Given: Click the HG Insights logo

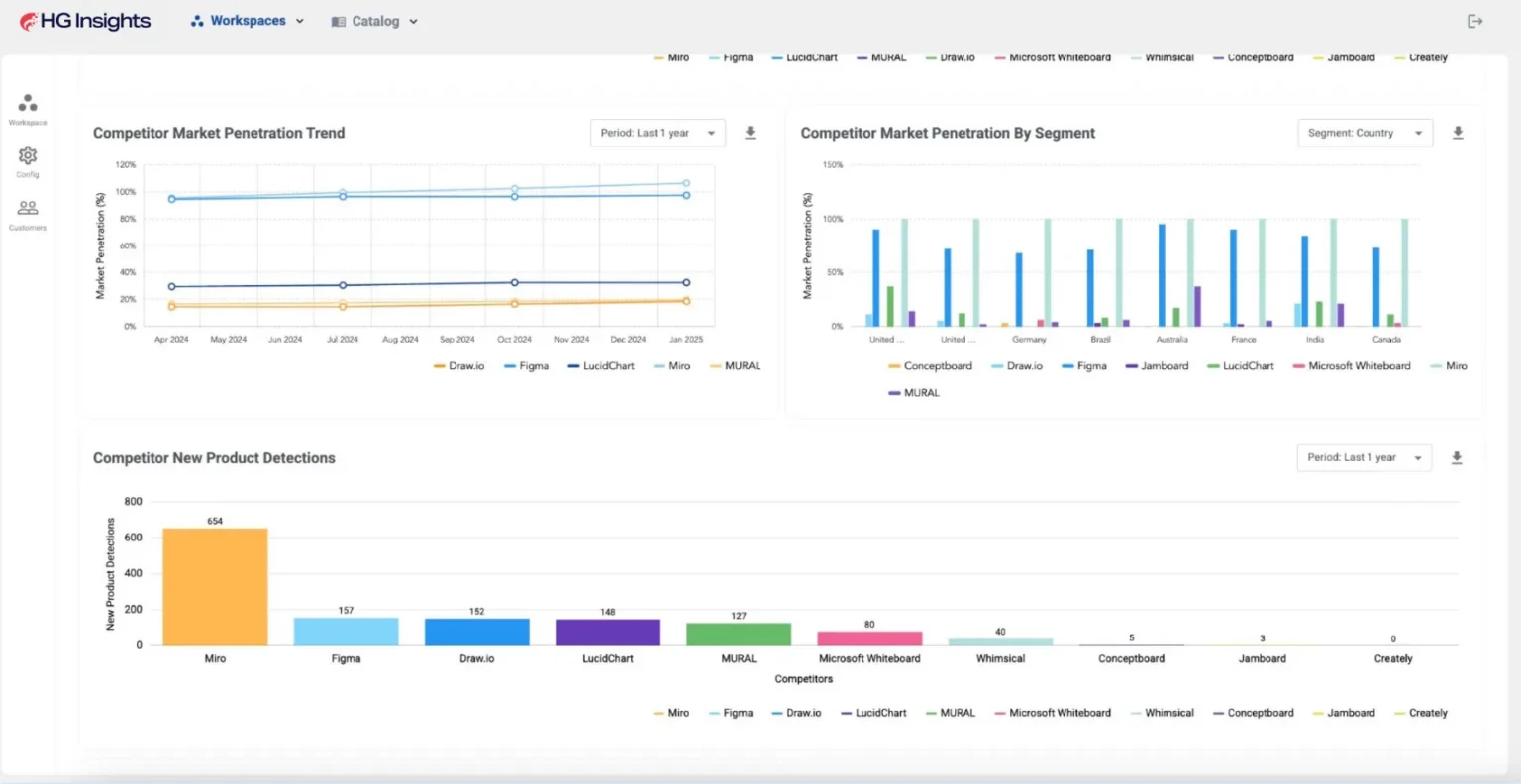Looking at the screenshot, I should tap(85, 21).
